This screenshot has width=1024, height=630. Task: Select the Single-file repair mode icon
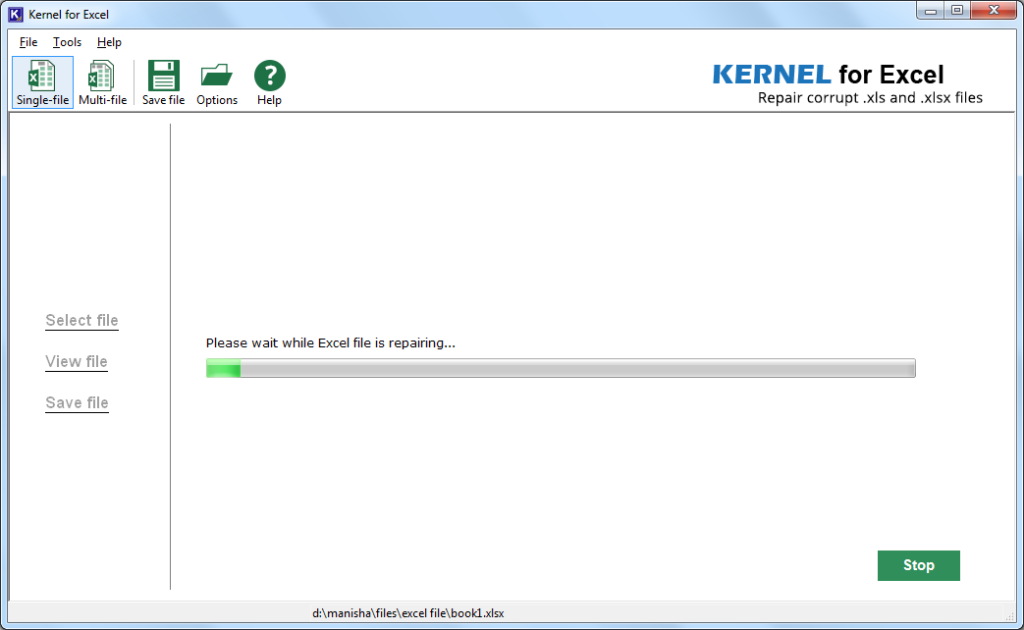point(43,82)
